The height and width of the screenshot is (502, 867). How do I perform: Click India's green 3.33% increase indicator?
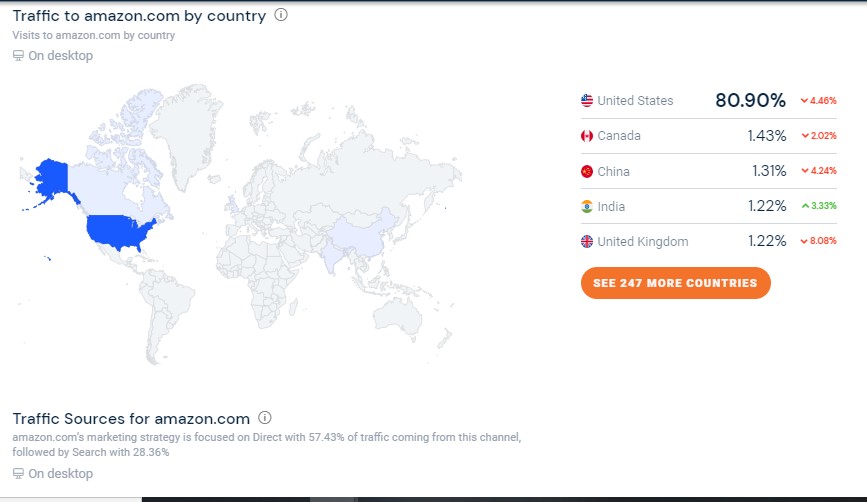pos(818,206)
